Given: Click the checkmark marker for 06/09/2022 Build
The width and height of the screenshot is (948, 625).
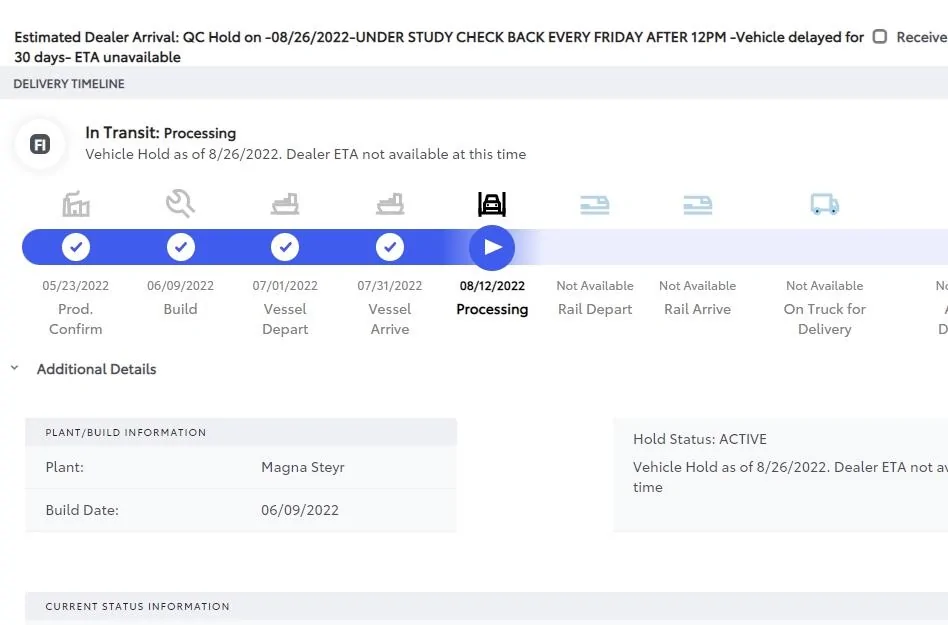Looking at the screenshot, I should point(181,247).
